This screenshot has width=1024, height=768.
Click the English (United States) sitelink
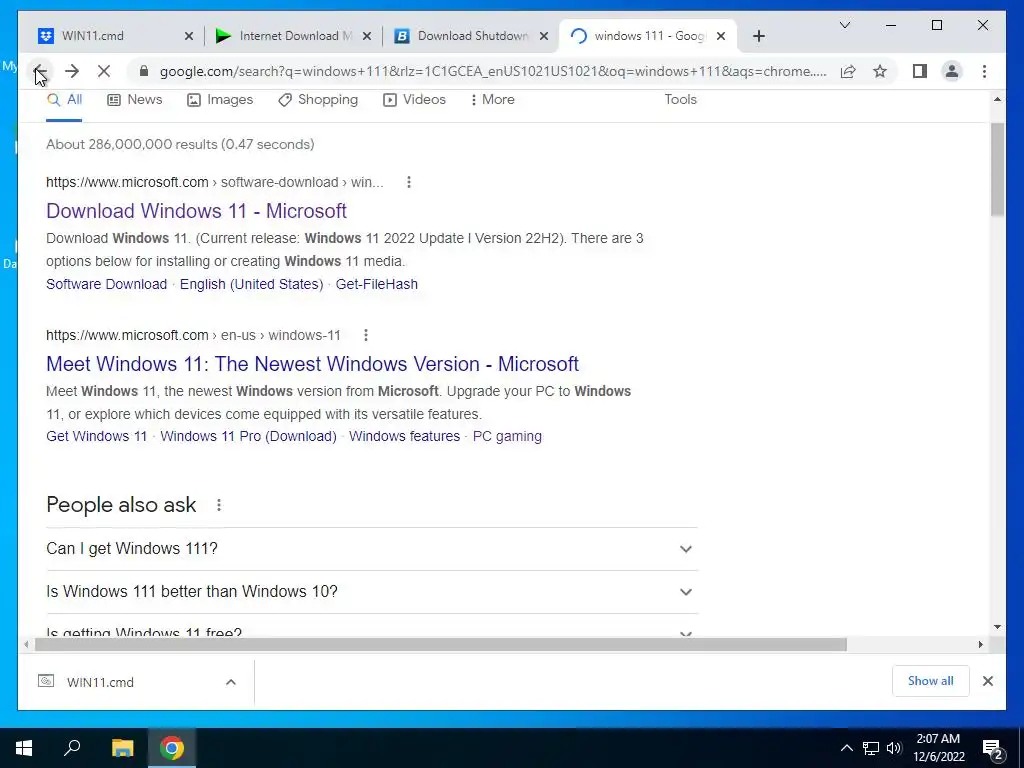tap(251, 284)
